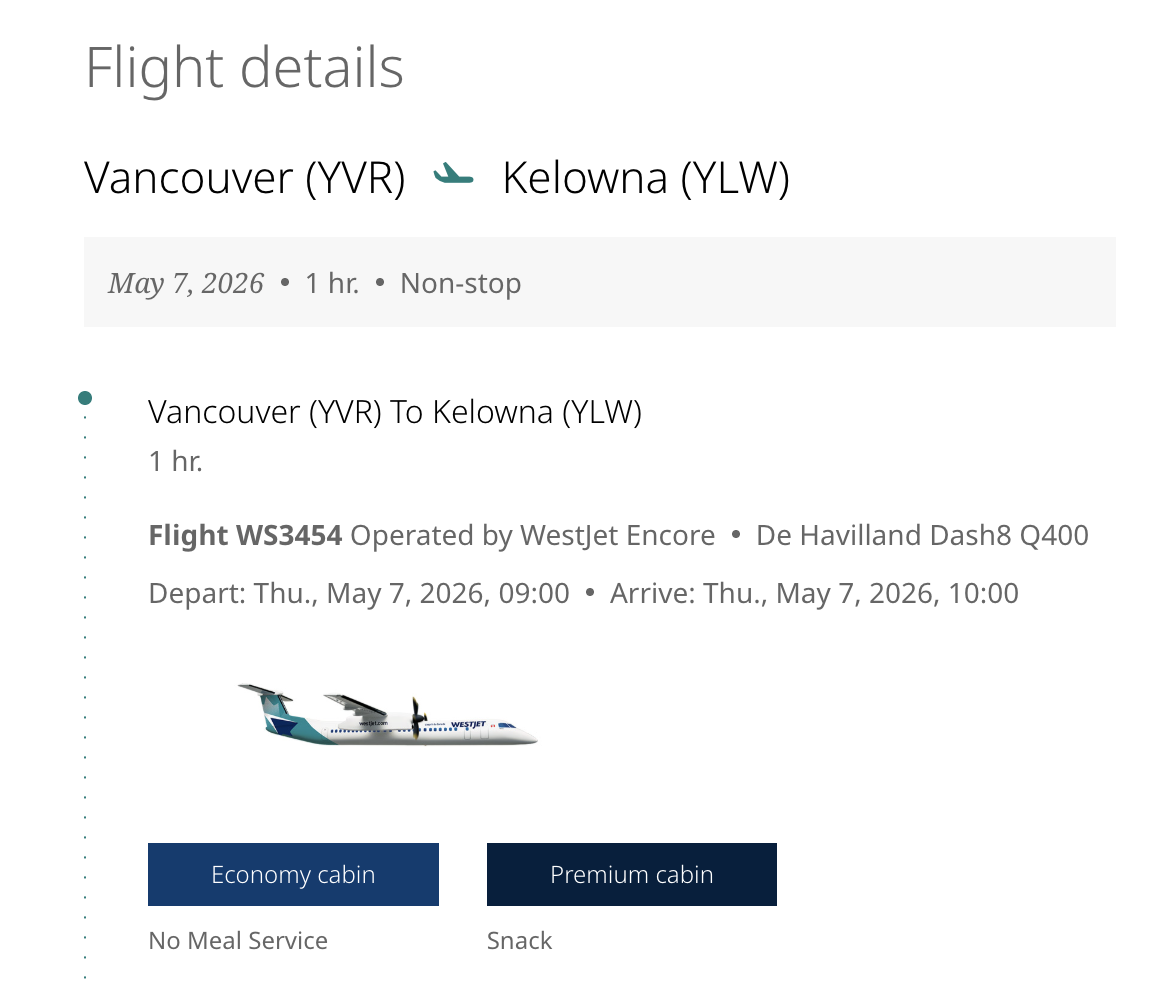
Task: Click the Snack label under Premium cabin
Action: click(519, 941)
